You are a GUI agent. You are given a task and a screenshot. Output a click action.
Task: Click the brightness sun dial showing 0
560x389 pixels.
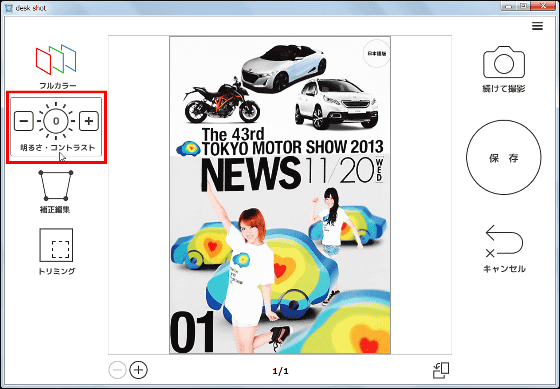pos(56,121)
